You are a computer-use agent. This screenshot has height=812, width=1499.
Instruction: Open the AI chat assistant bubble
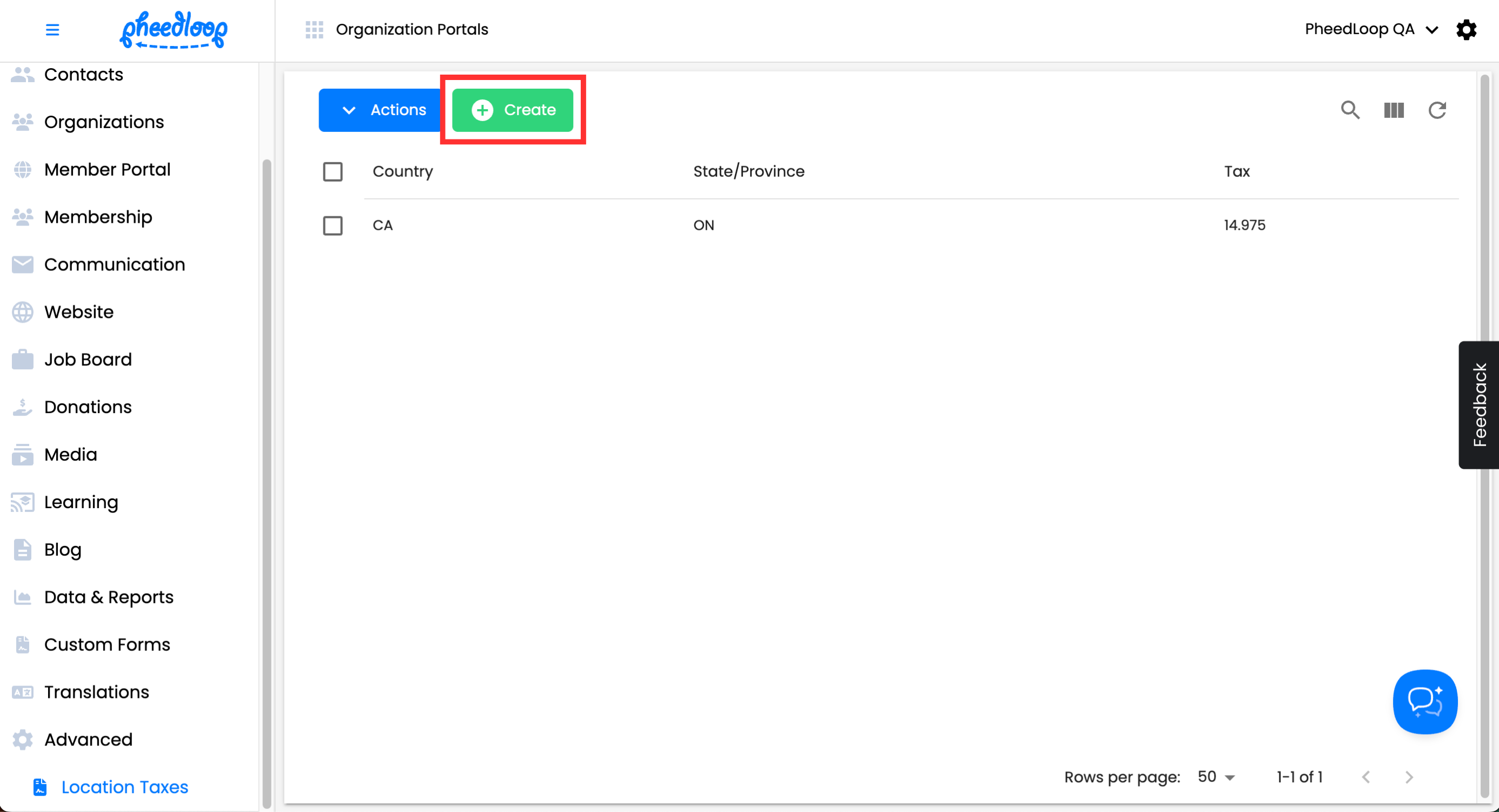tap(1424, 701)
